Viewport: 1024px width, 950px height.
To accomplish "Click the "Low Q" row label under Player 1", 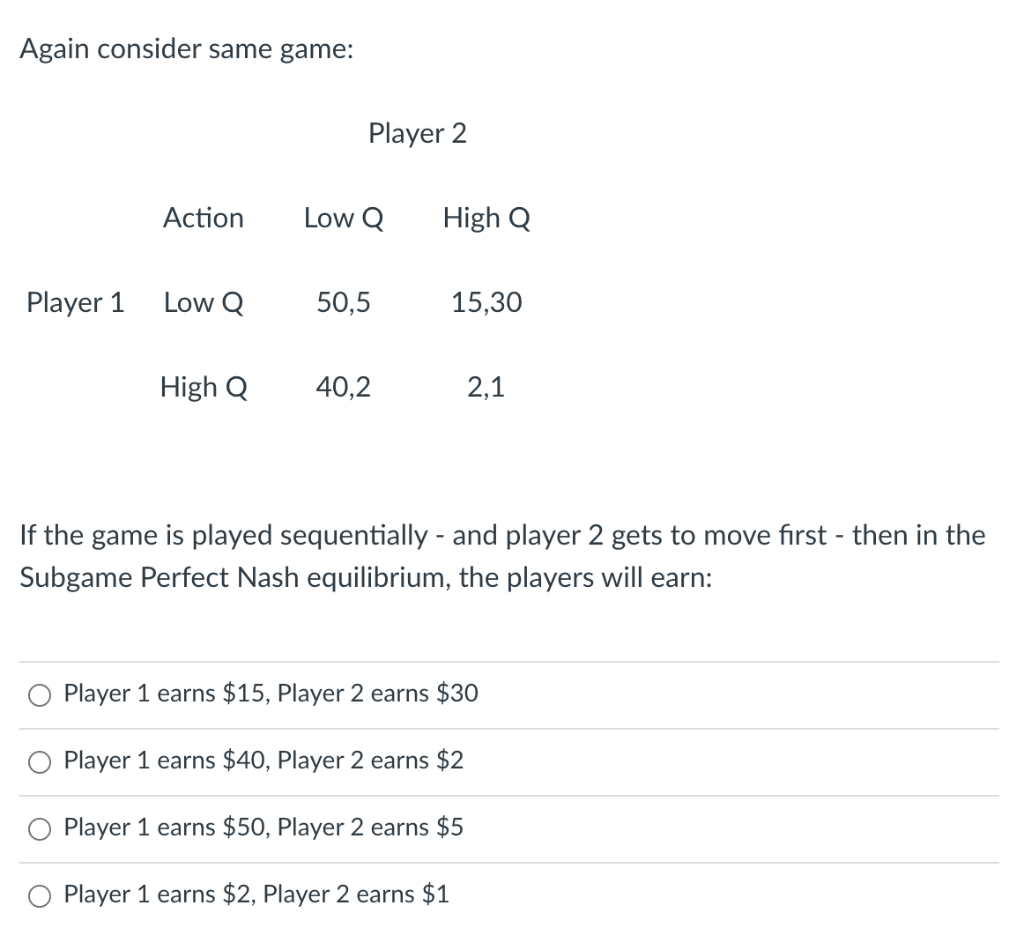I will coord(203,302).
